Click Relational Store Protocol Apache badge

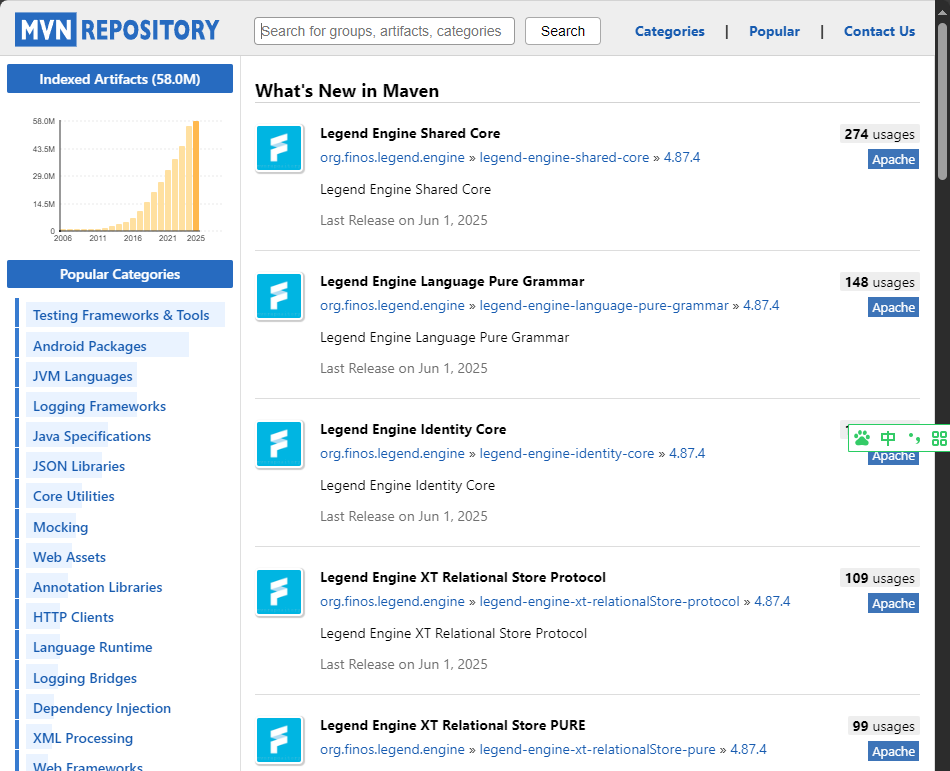(x=893, y=603)
